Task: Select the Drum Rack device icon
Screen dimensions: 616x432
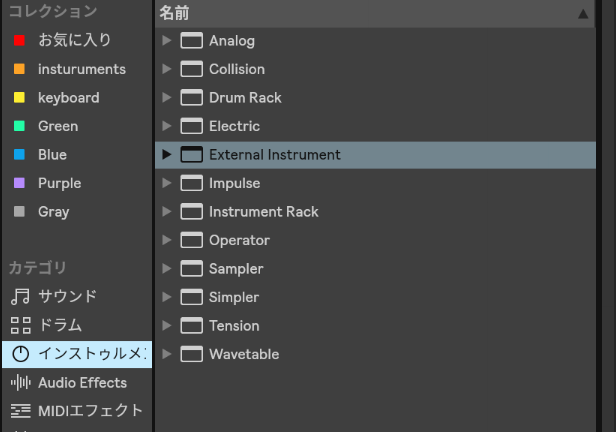Action: click(x=191, y=98)
